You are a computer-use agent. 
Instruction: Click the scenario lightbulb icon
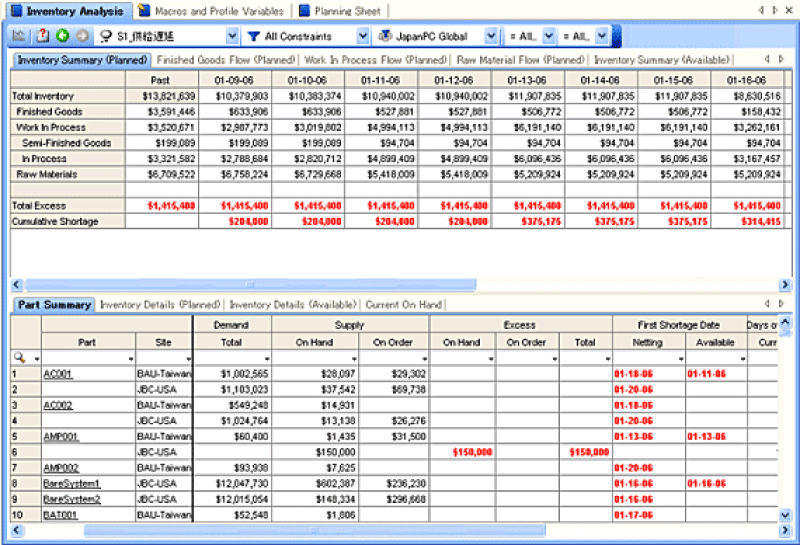click(106, 36)
